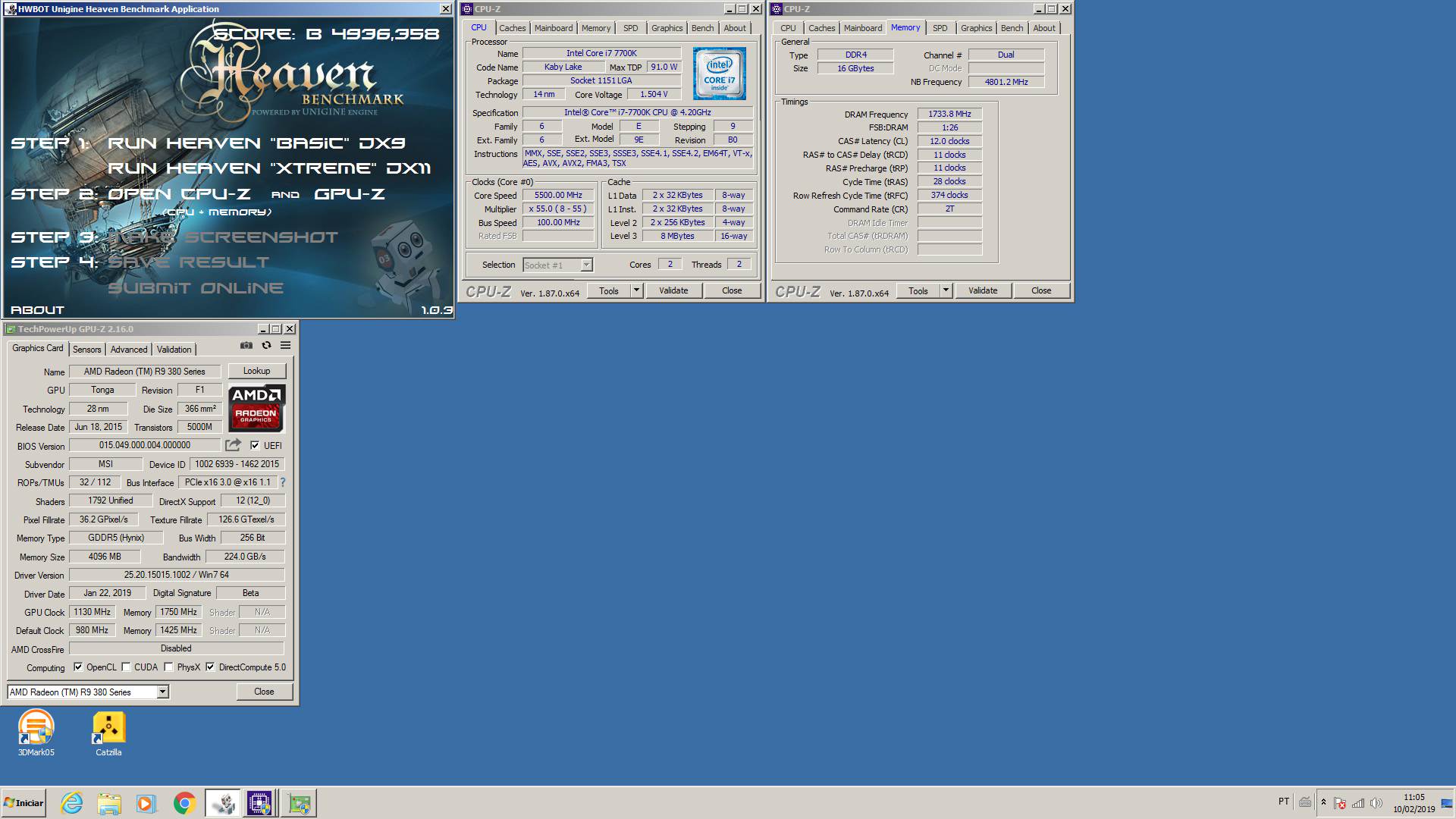Open Internet Explorer from taskbar
This screenshot has height=819, width=1456.
[72, 803]
